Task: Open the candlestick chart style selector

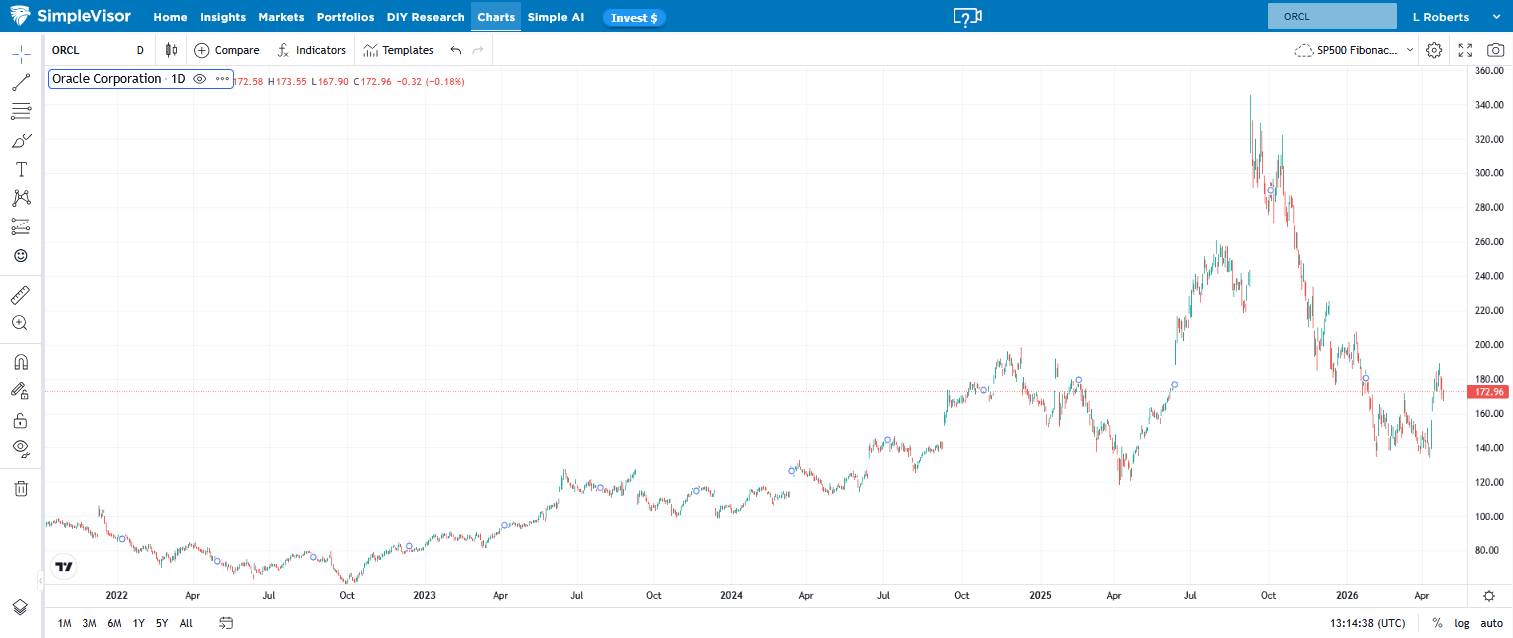Action: coord(172,50)
